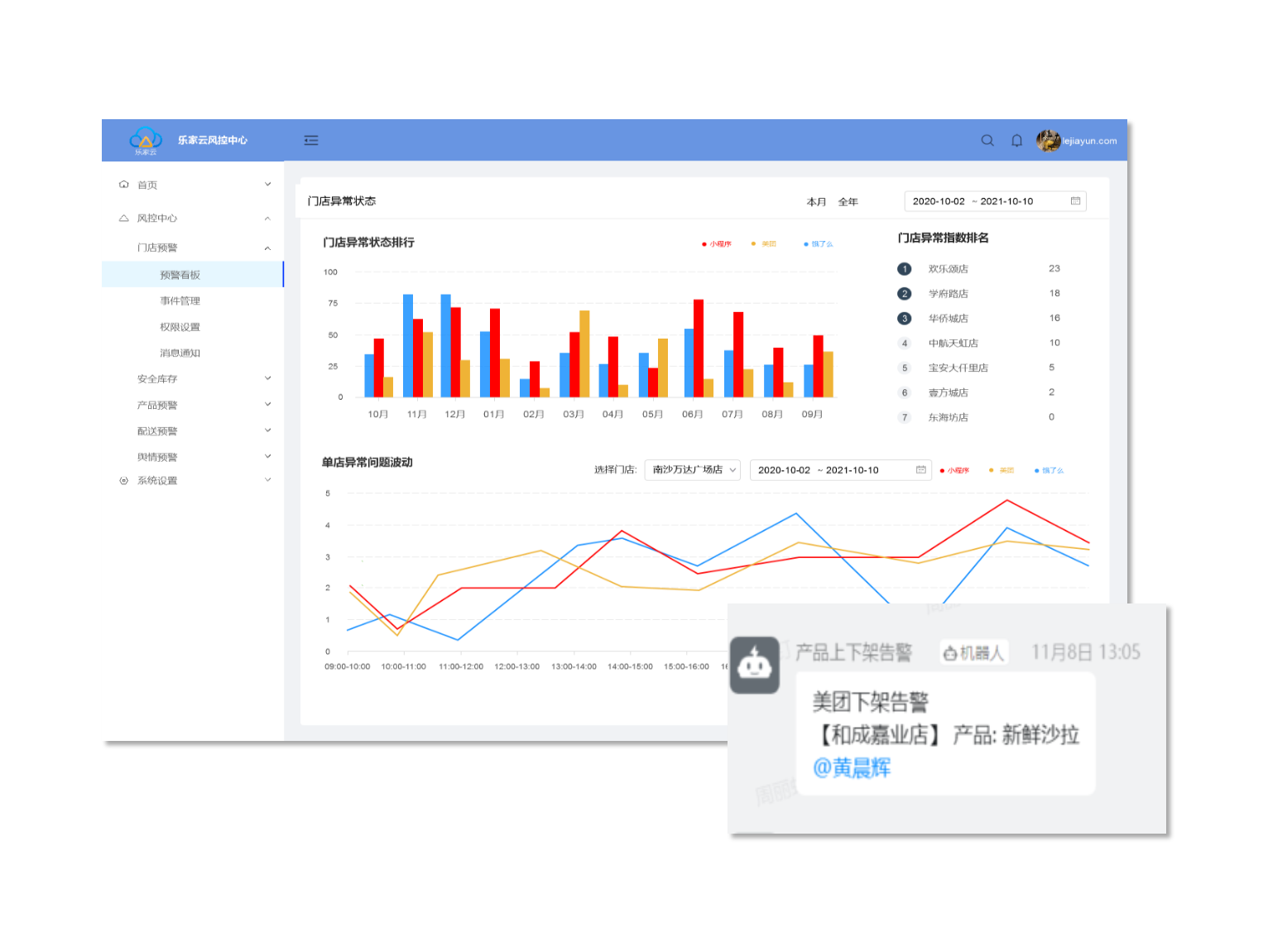Screen dimensions: 1268x952
Task: Click calendar icon in lower date range
Action: click(920, 470)
